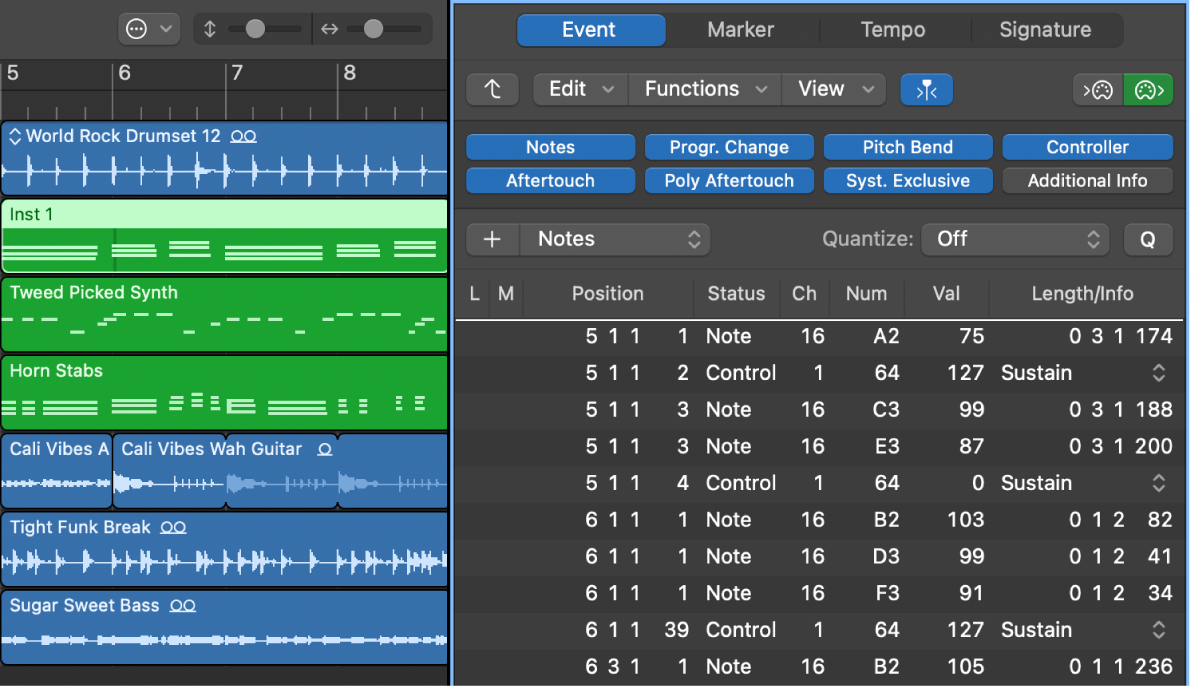Open the View dropdown menu
Viewport: 1192px width, 686px height.
tap(833, 89)
